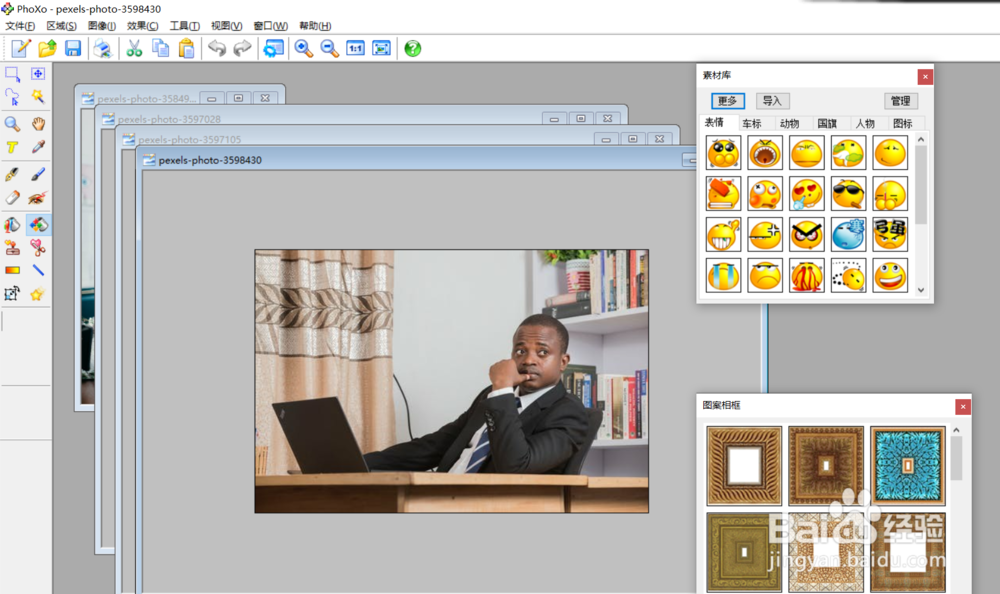Select the magic wand tool

(38, 97)
